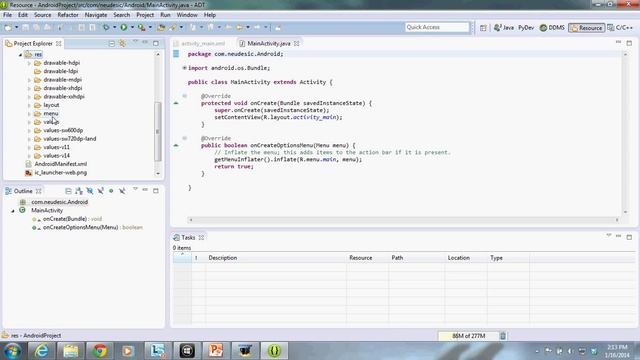Open the Window menu
The height and width of the screenshot is (360, 640).
pyautogui.click(x=187, y=15)
